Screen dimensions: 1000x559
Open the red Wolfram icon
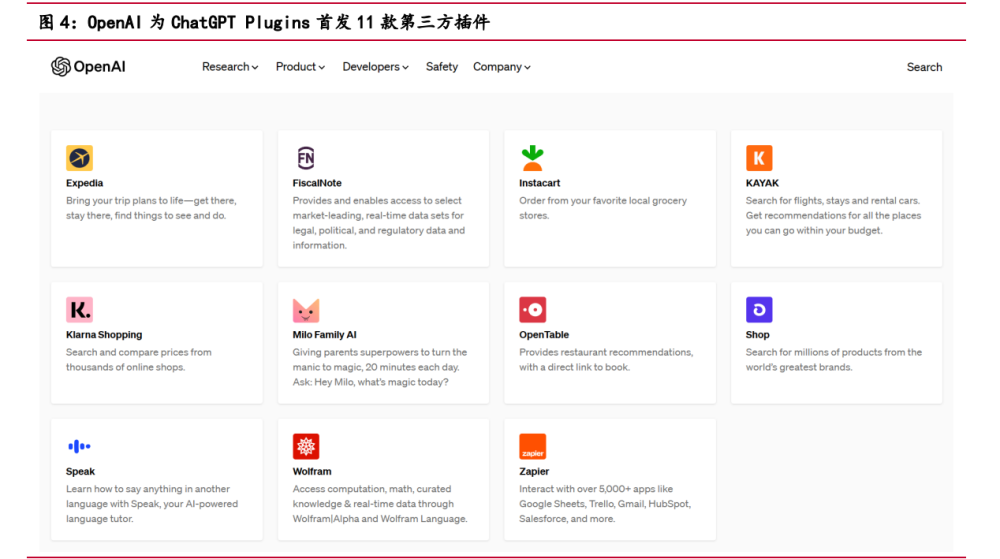click(x=305, y=446)
